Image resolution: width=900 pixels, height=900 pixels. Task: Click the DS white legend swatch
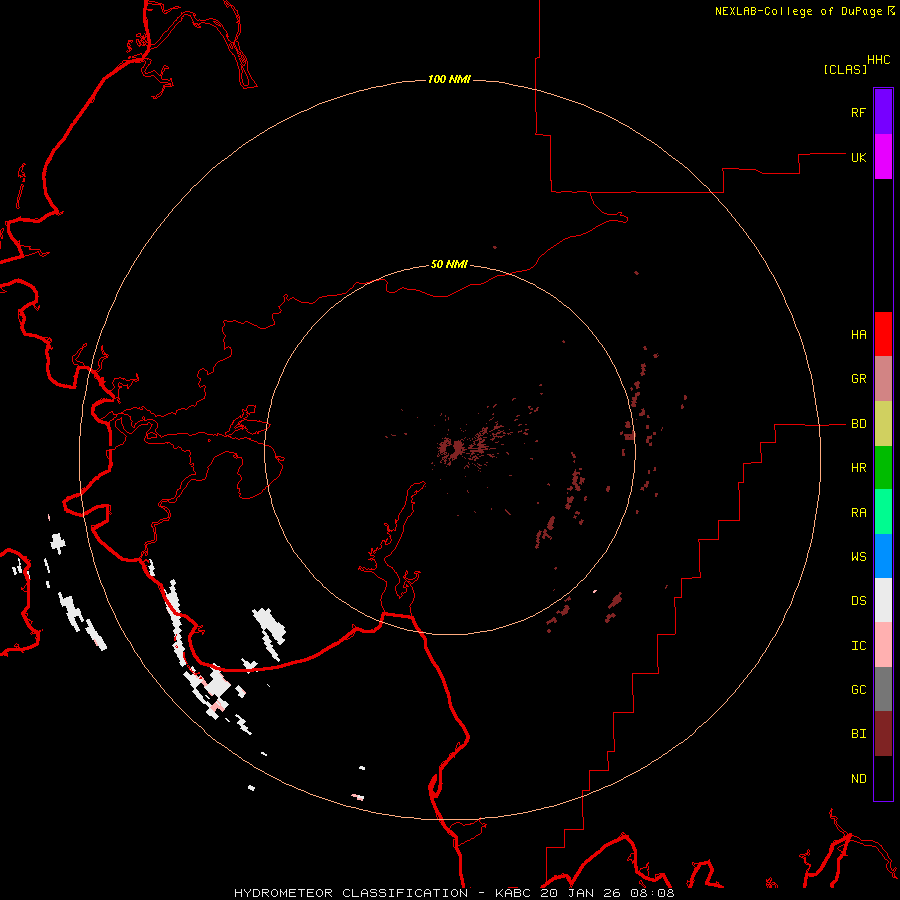pyautogui.click(x=883, y=600)
